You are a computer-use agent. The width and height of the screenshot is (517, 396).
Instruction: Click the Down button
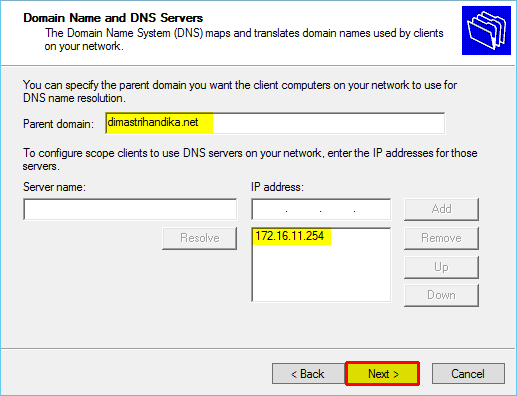coord(441,295)
